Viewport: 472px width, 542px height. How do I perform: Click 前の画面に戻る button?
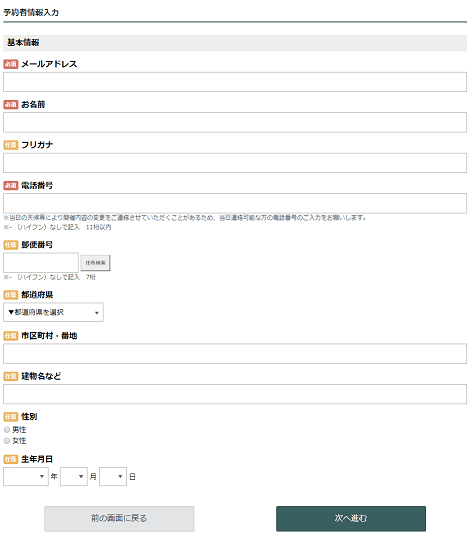(119, 518)
